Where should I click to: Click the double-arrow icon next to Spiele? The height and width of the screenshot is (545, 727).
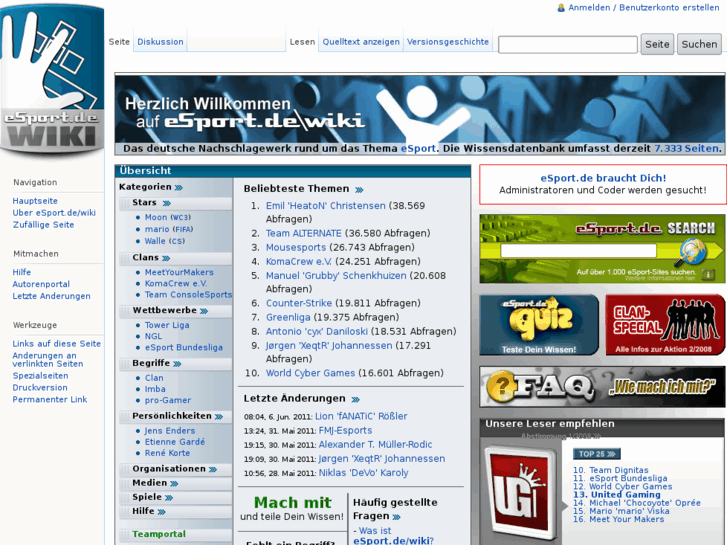[169, 497]
